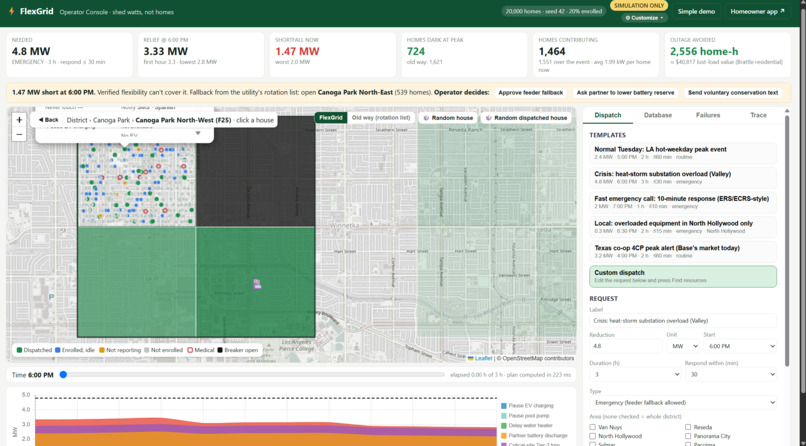Click Ask partner to lower battery reserve
The height and width of the screenshot is (446, 806).
point(625,92)
